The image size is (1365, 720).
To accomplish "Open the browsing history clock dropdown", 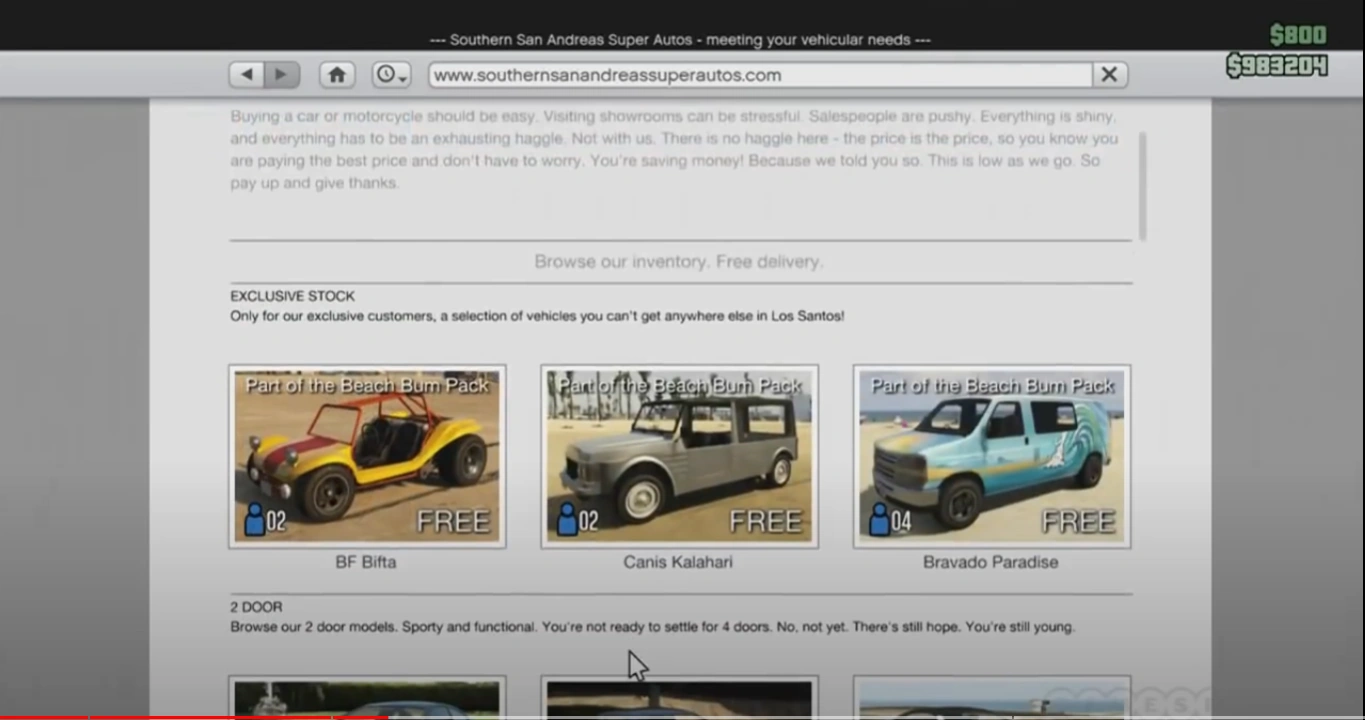I will [x=391, y=75].
